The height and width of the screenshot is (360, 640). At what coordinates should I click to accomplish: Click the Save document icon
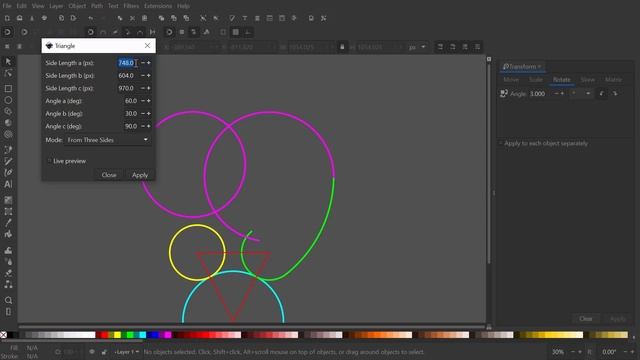click(x=32, y=18)
